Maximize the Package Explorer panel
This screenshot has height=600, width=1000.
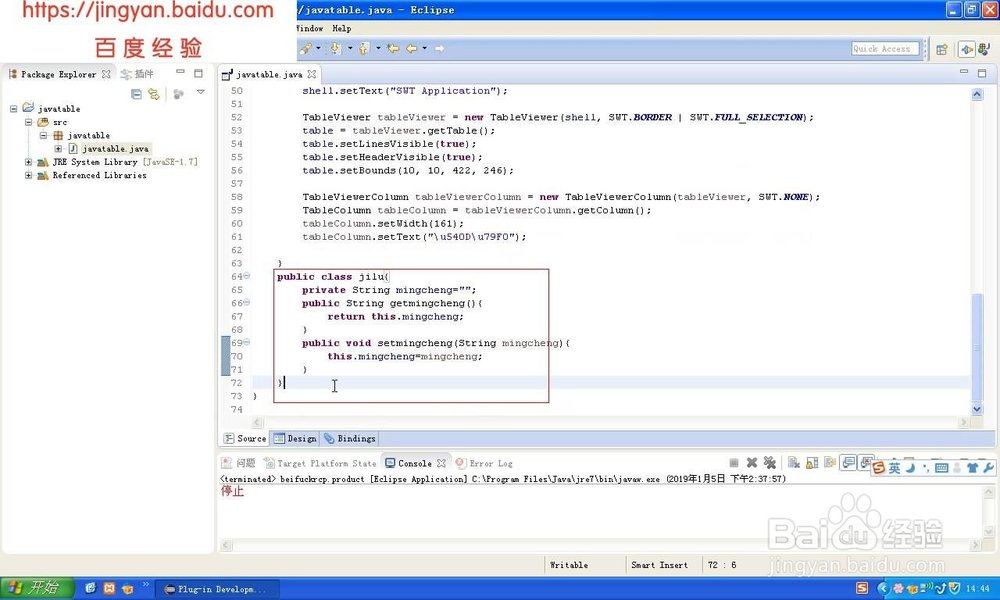tap(198, 73)
